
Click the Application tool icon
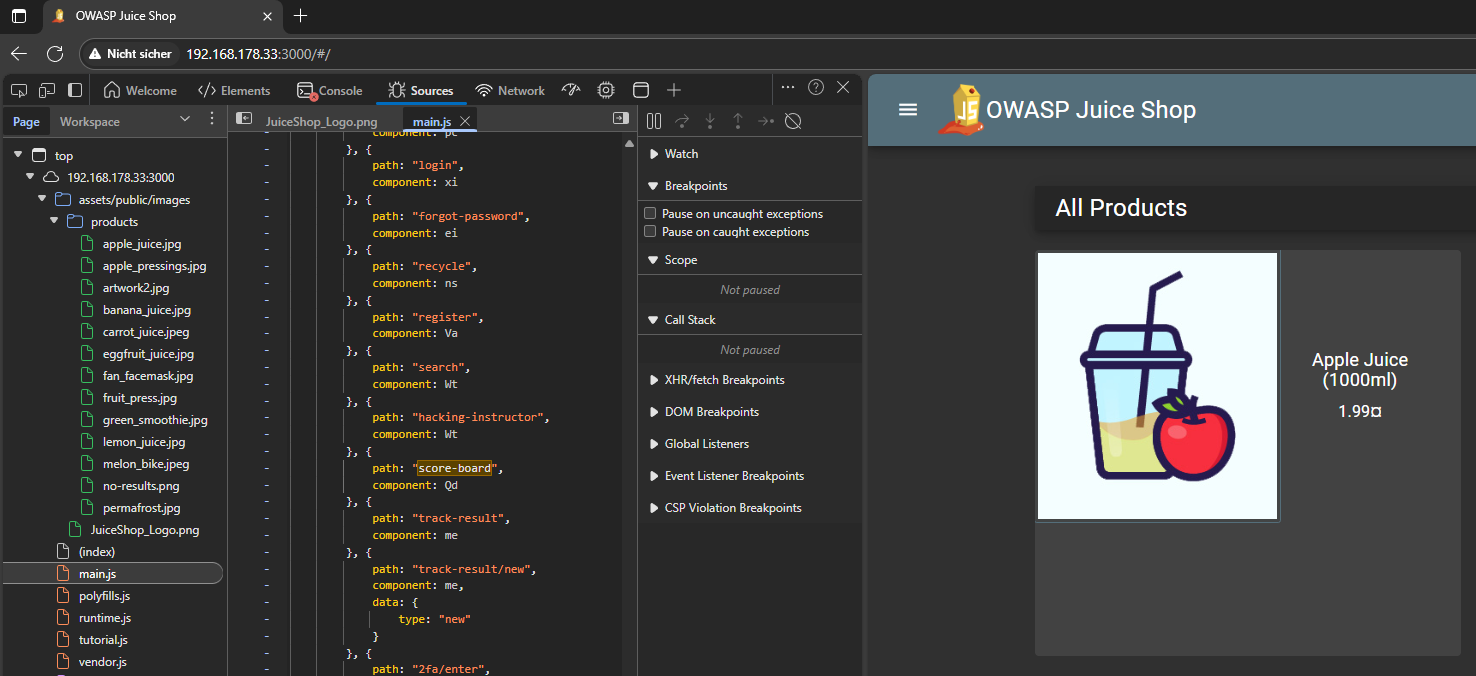641,90
